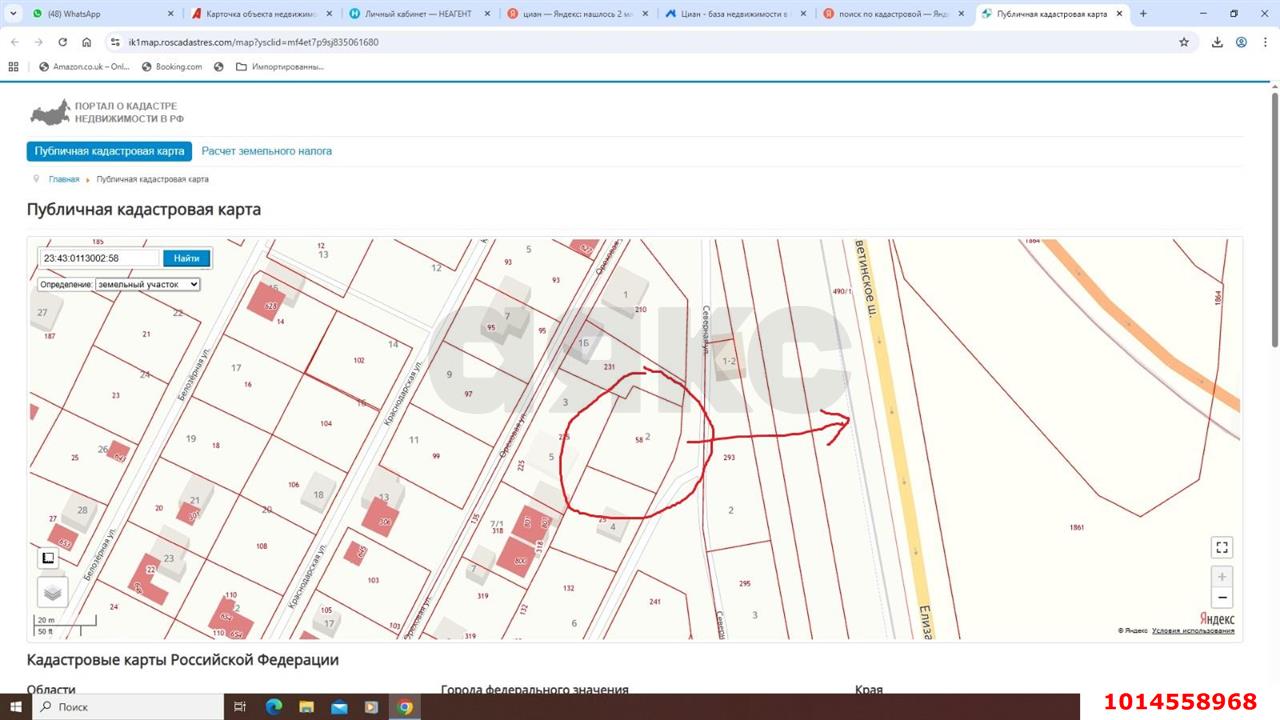Click the cadastral number search field
Screen dimensions: 1280x720
pyautogui.click(x=98, y=258)
